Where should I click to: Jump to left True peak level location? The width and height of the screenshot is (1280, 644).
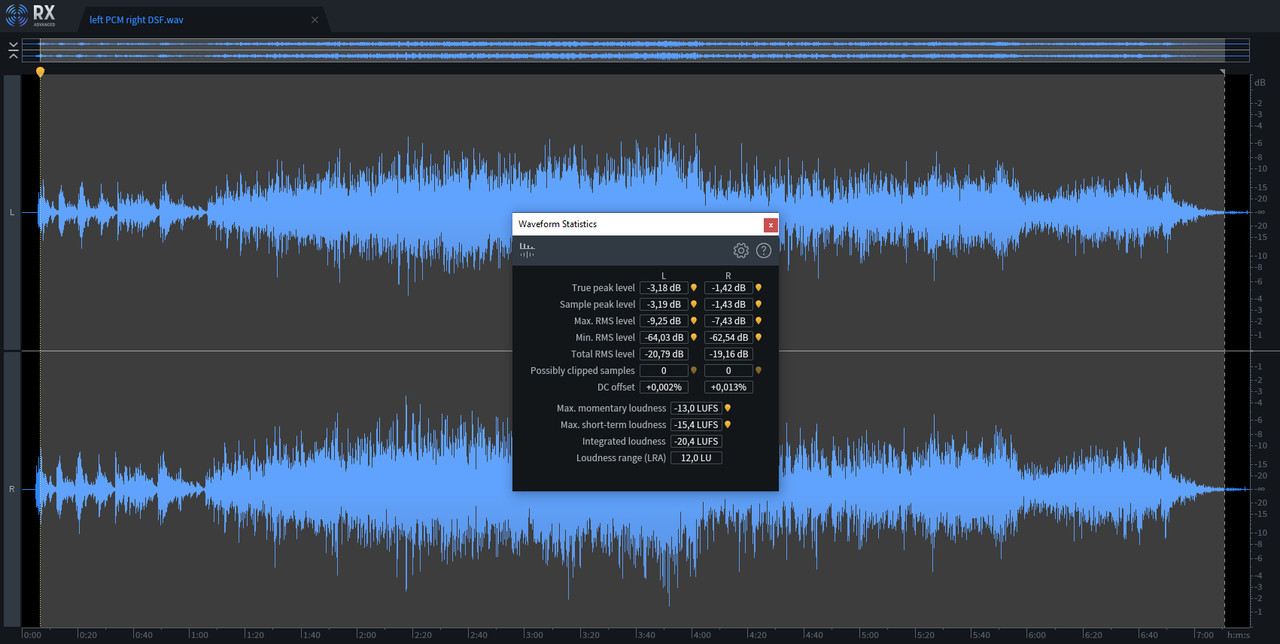click(x=694, y=287)
